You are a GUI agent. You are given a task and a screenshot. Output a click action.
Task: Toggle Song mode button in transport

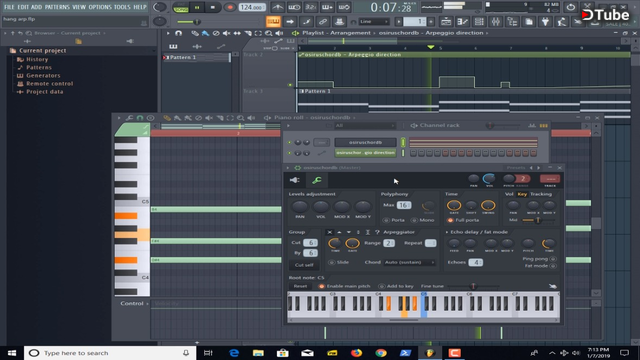coord(180,8)
